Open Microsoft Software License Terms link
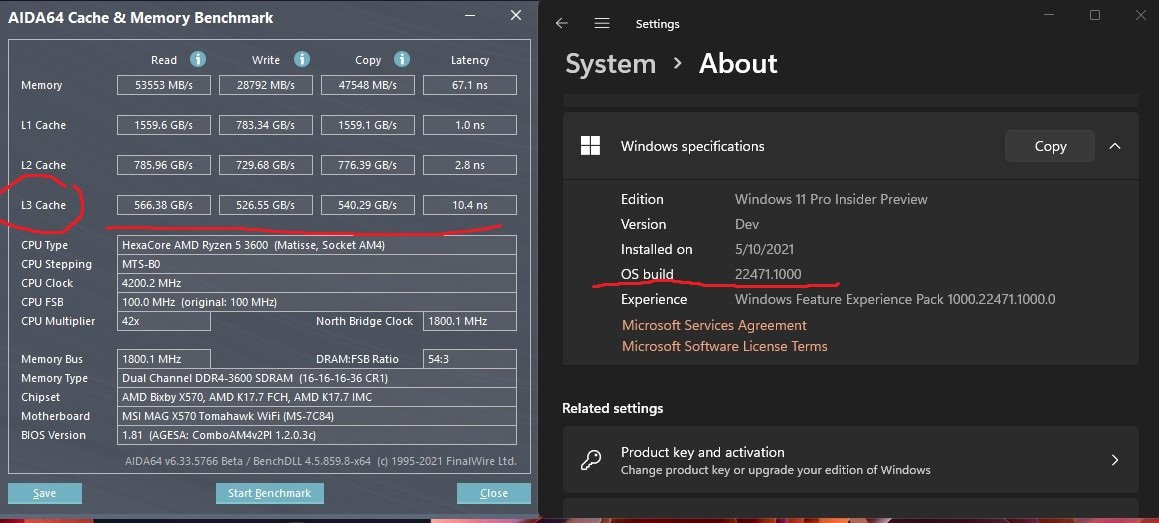 point(724,346)
